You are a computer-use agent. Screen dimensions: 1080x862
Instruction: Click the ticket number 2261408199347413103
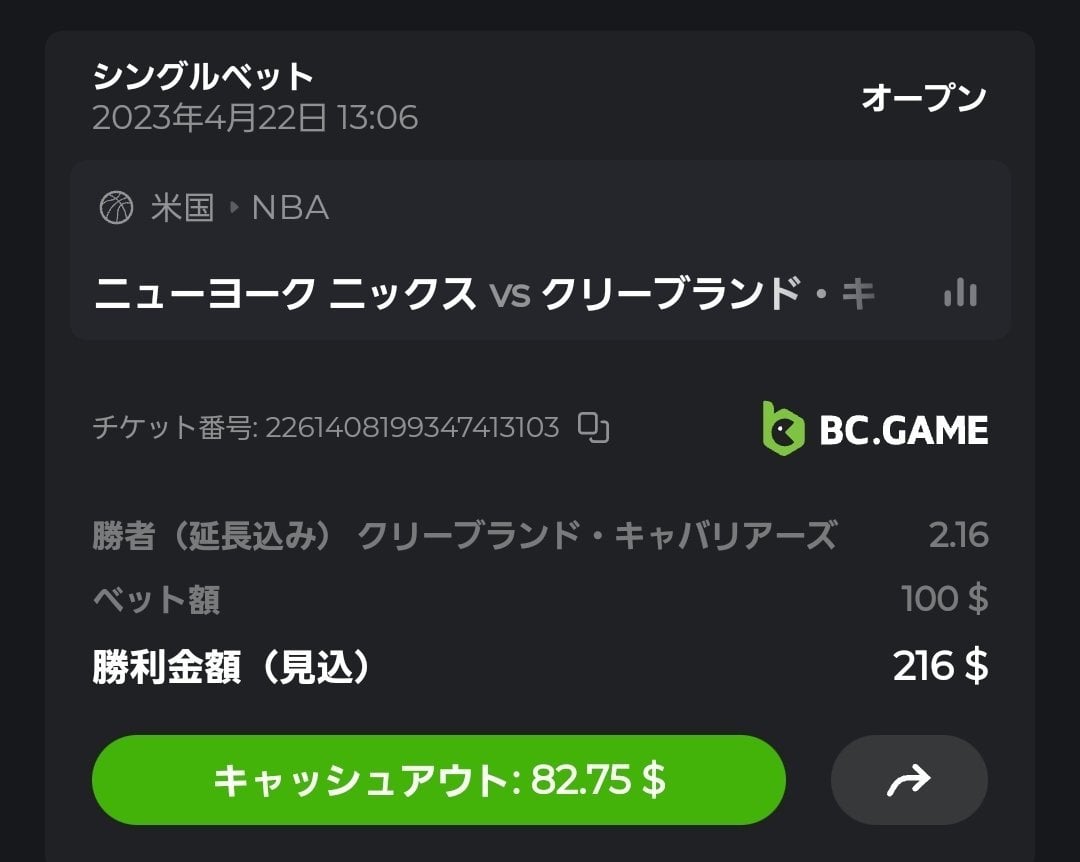point(412,428)
